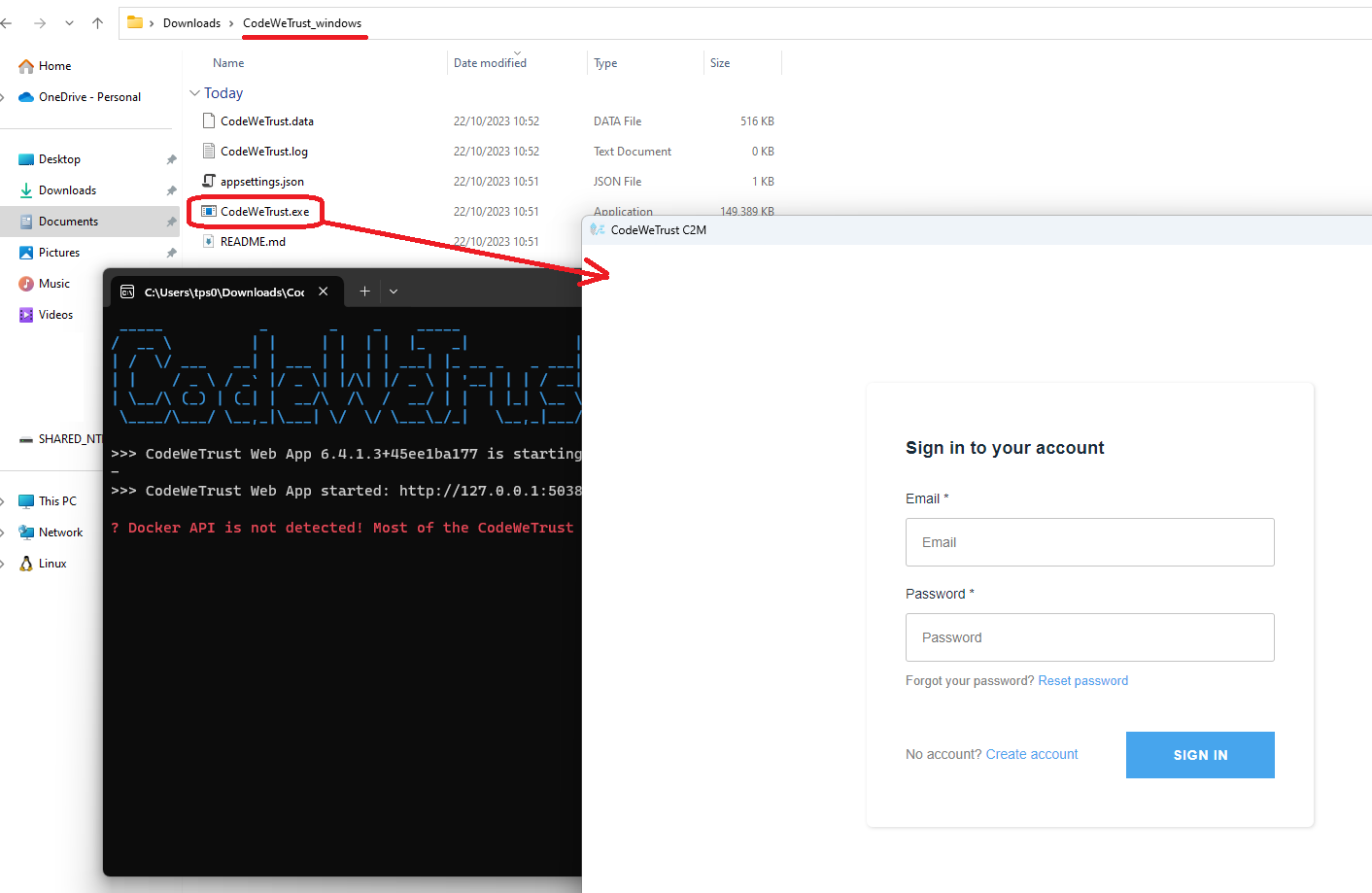Image resolution: width=1372 pixels, height=893 pixels.
Task: Select the appsettings.json file icon
Action: pos(208,182)
